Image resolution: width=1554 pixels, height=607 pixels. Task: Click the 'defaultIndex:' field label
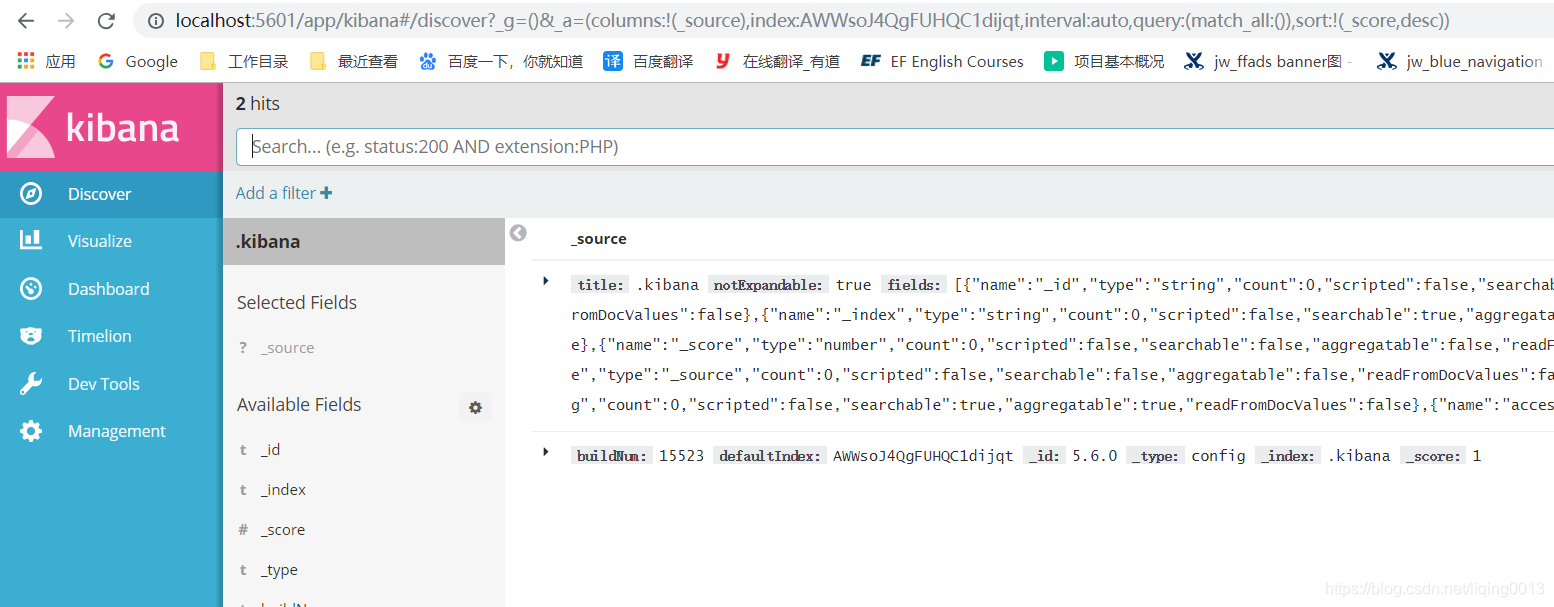click(x=769, y=456)
